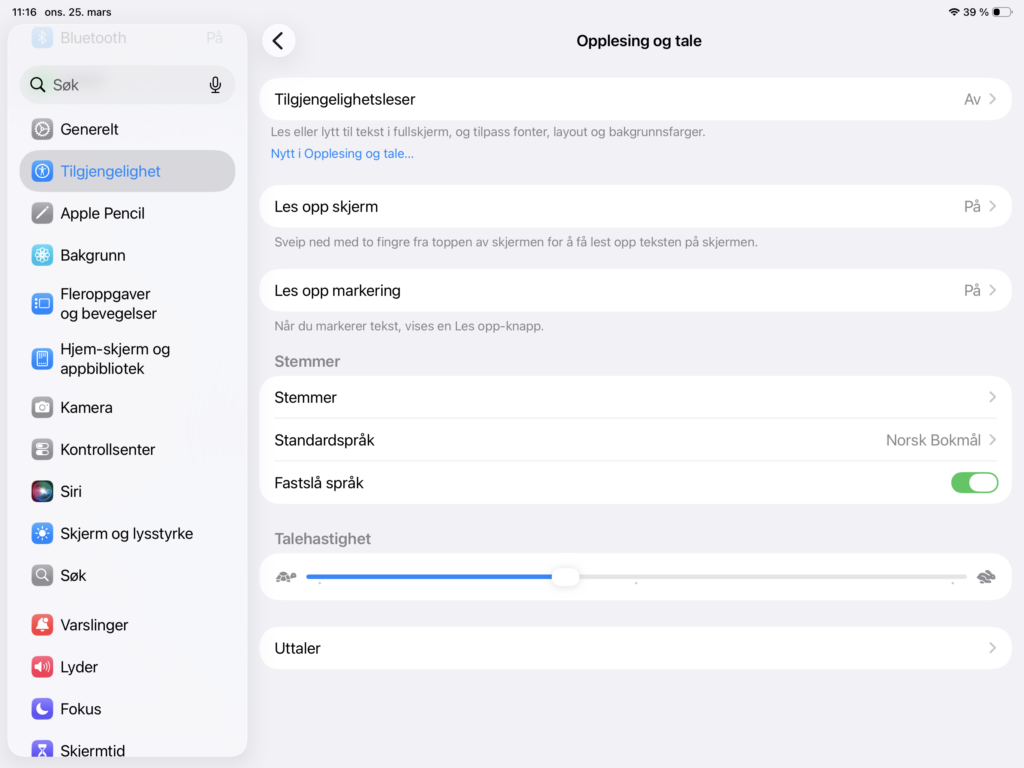The width and height of the screenshot is (1024, 768).
Task: Open the Varslinger settings entry
Action: click(x=127, y=625)
